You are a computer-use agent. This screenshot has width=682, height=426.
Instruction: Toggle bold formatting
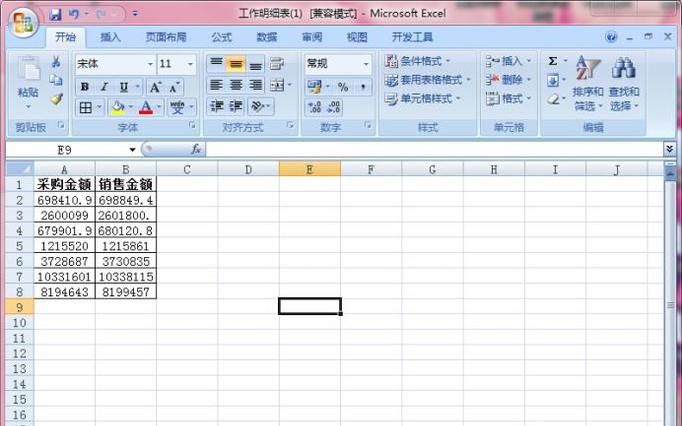point(85,87)
